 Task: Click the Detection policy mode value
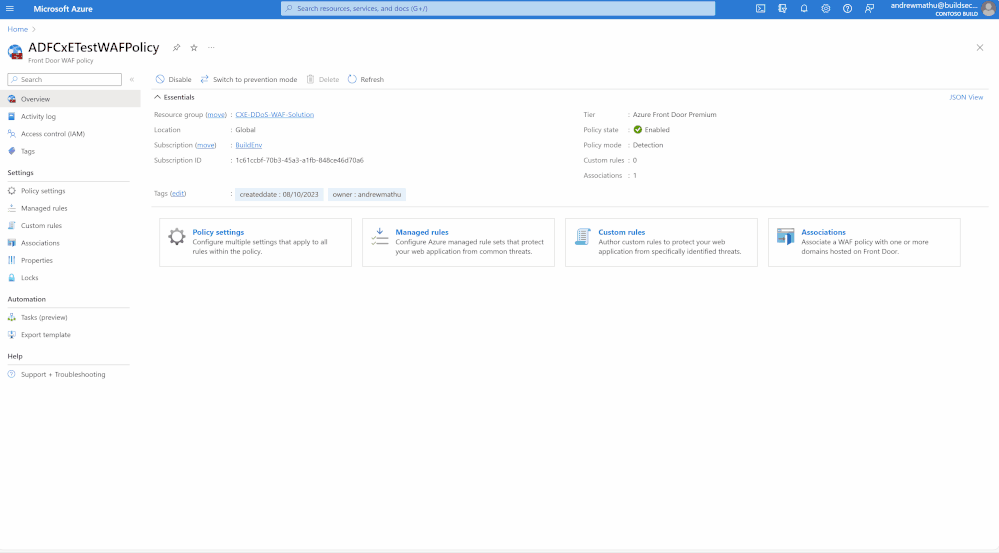pos(647,145)
